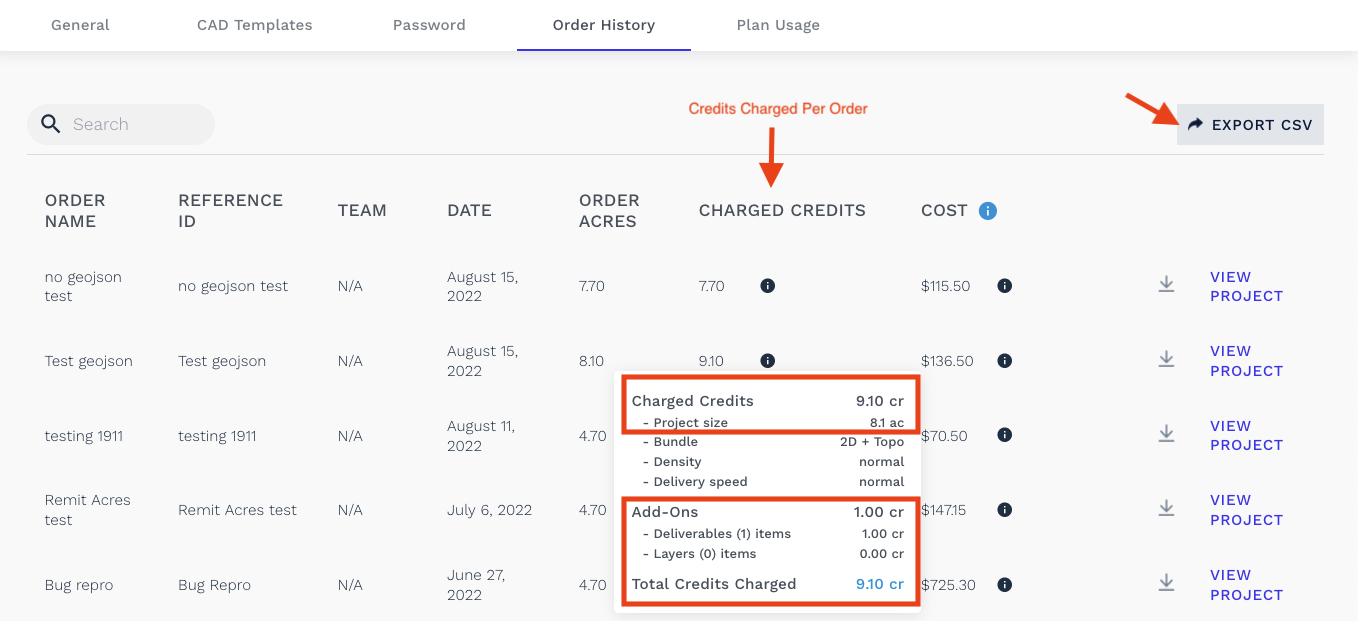Viewport: 1358px width, 621px height.
Task: Show cost details for the $725.30 order
Action: tap(1005, 585)
